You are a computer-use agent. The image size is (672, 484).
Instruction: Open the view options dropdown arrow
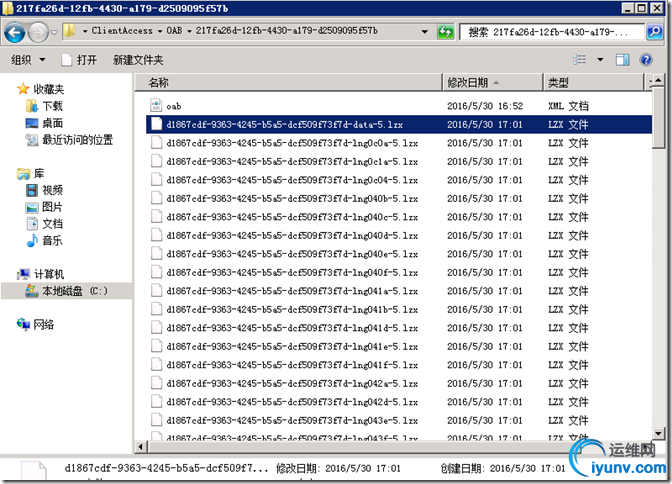pos(600,60)
